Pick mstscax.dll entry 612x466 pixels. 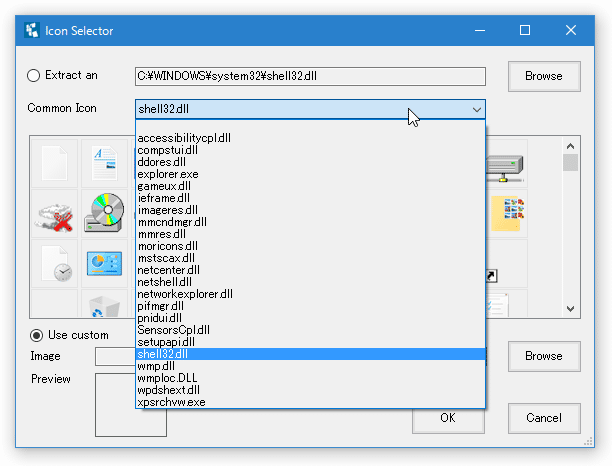pyautogui.click(x=310, y=258)
